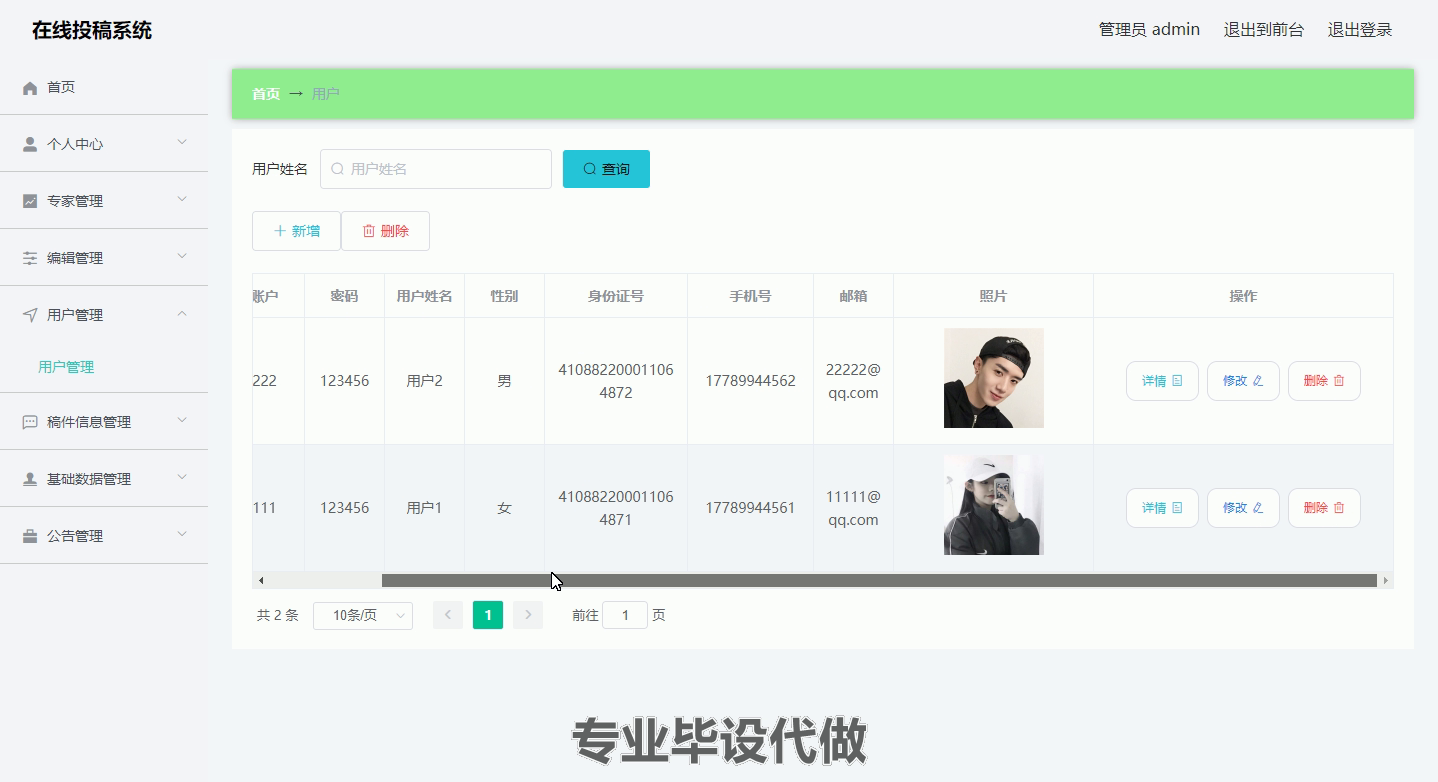The height and width of the screenshot is (782, 1438).
Task: Click the 身份证号 column header
Action: click(x=616, y=296)
